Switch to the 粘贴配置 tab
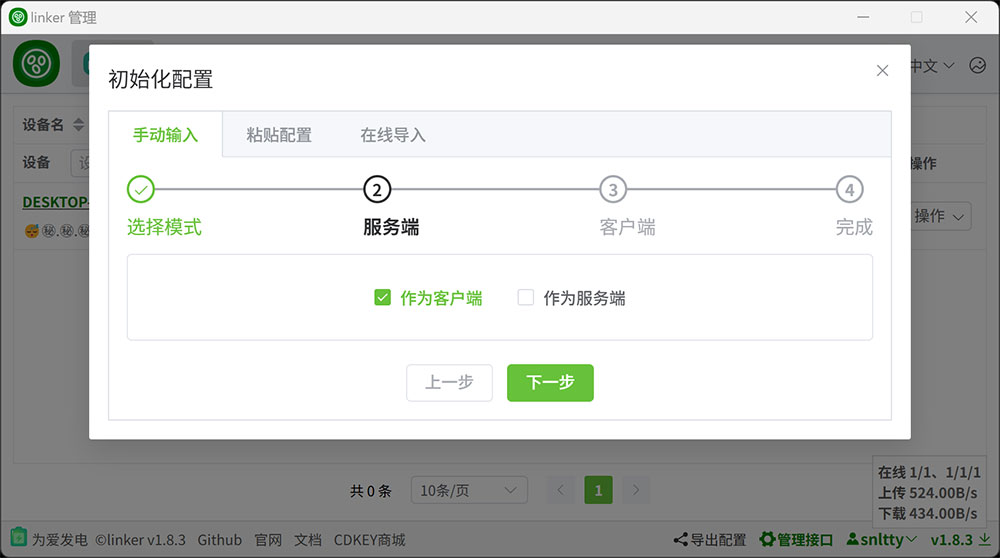The height and width of the screenshot is (558, 1000). pos(279,135)
